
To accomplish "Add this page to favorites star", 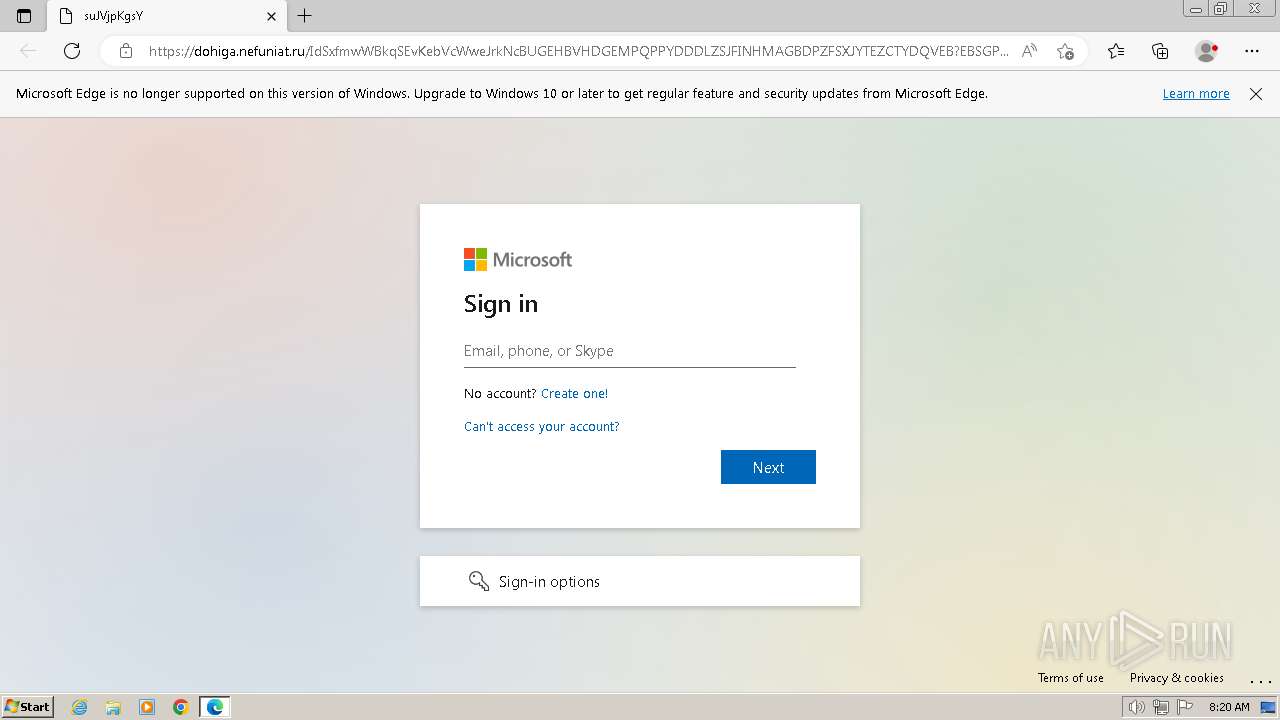I will [1065, 51].
